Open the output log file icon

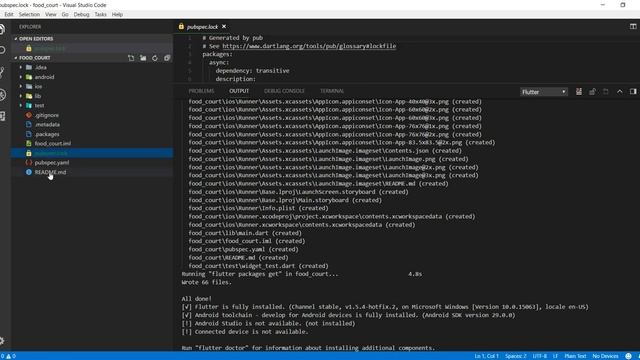pos(606,91)
